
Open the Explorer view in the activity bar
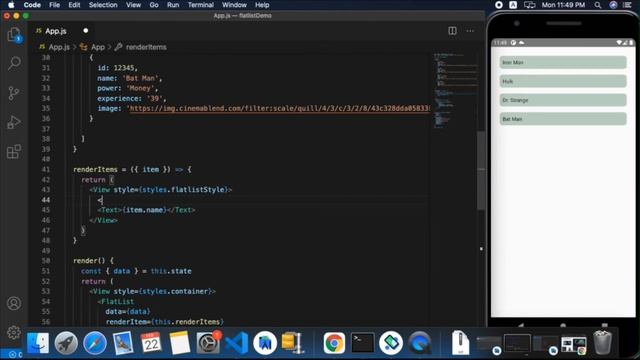pos(14,35)
